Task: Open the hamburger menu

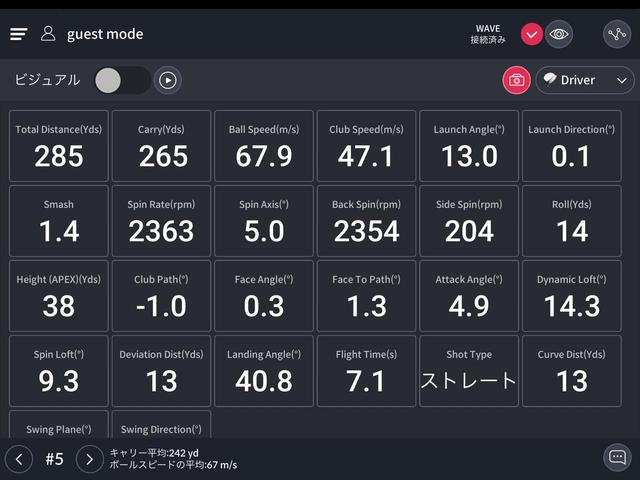Action: (18, 34)
